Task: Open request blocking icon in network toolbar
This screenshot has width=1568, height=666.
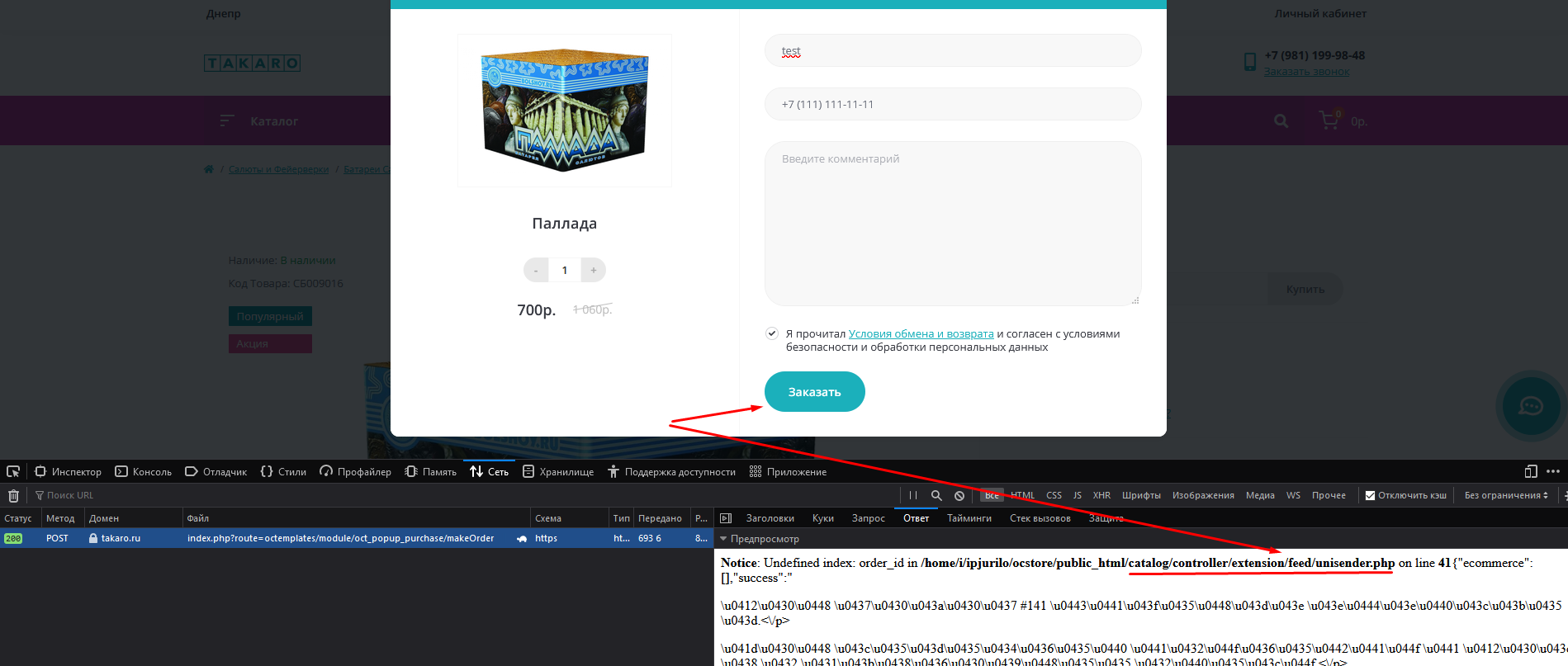Action: pyautogui.click(x=959, y=496)
